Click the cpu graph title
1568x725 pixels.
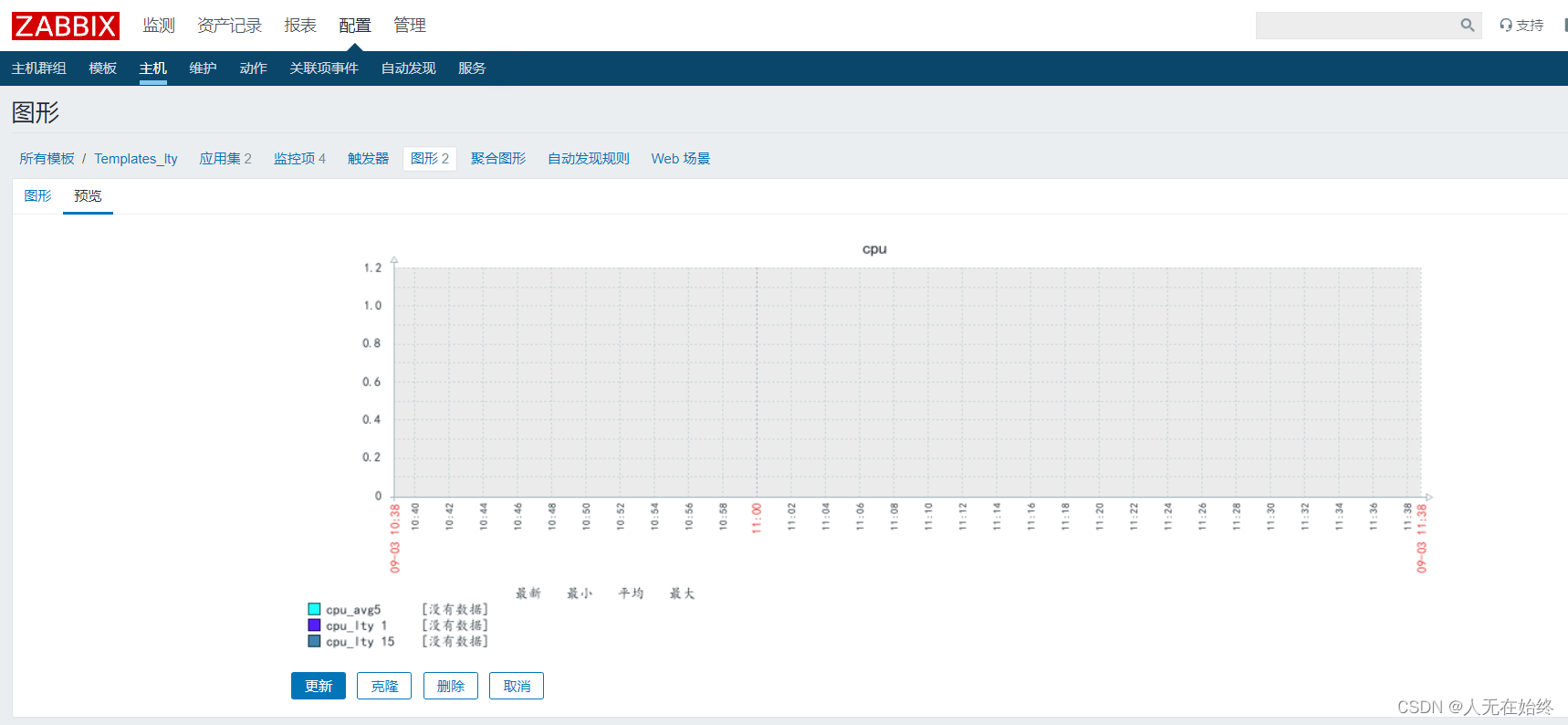[874, 249]
